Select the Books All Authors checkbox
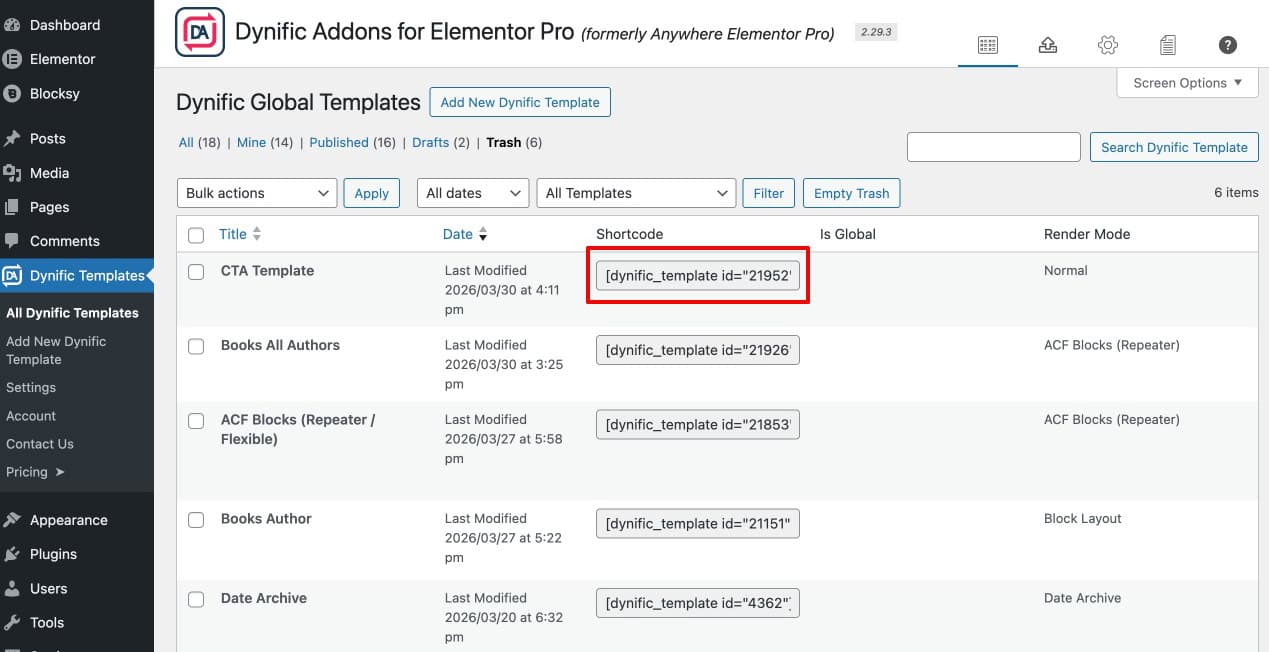Viewport: 1269px width, 652px height. pyautogui.click(x=196, y=346)
